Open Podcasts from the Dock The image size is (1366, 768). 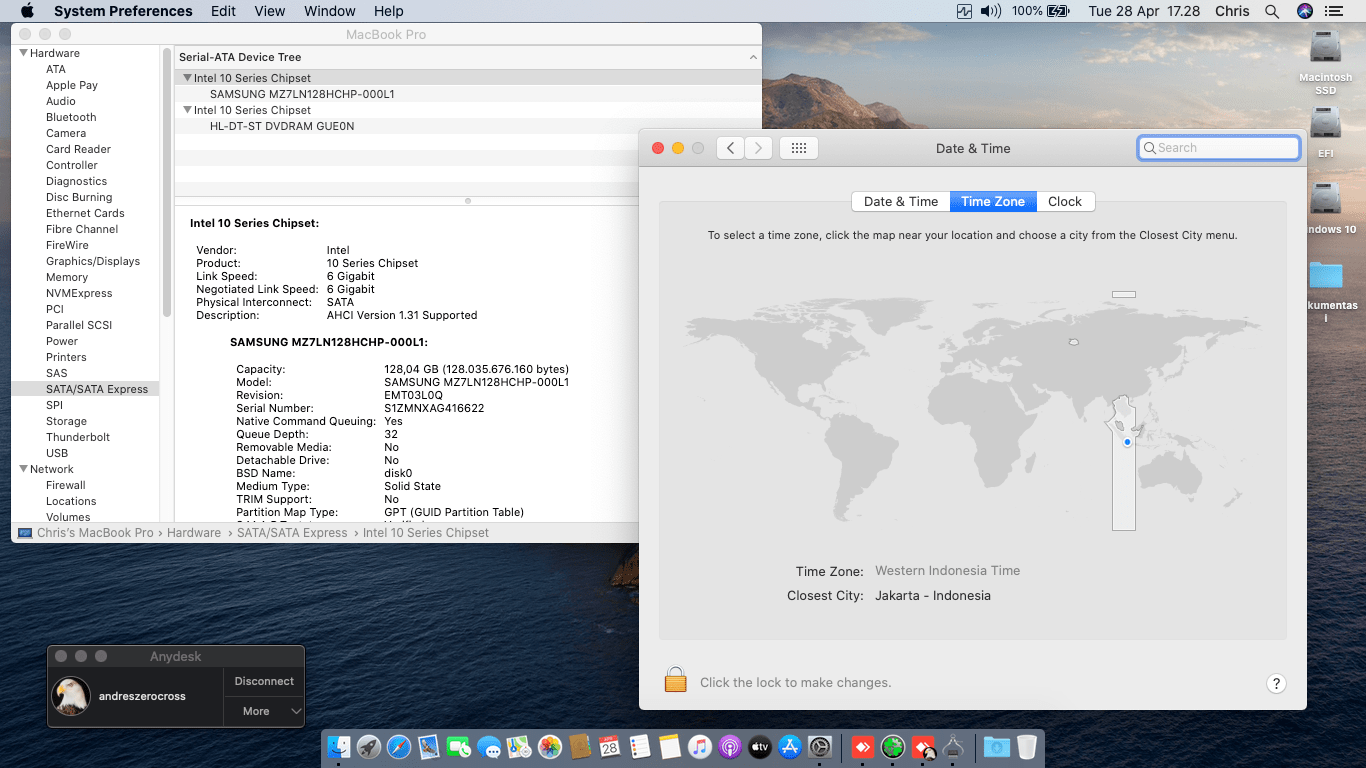(x=730, y=747)
